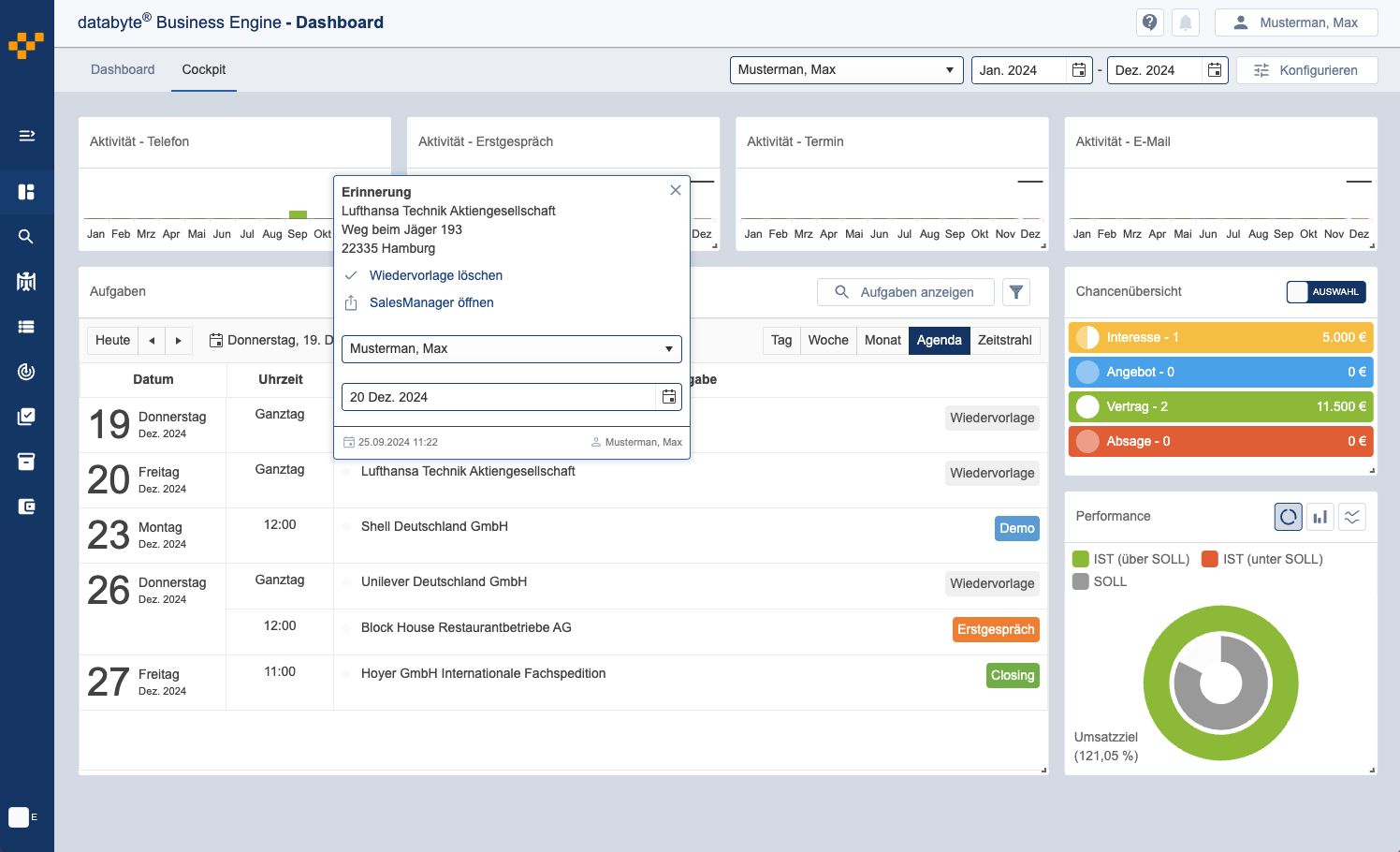The image size is (1400, 852).
Task: Expand the Musterman, Max dropdown in the reminder popup
Action: pos(511,349)
